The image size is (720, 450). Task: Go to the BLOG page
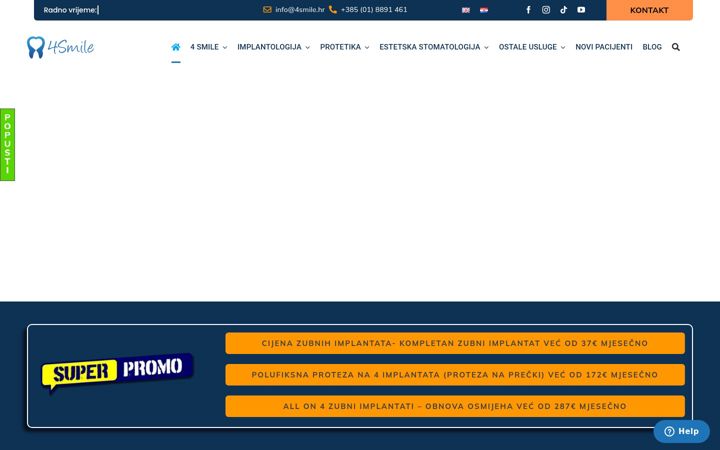(652, 47)
